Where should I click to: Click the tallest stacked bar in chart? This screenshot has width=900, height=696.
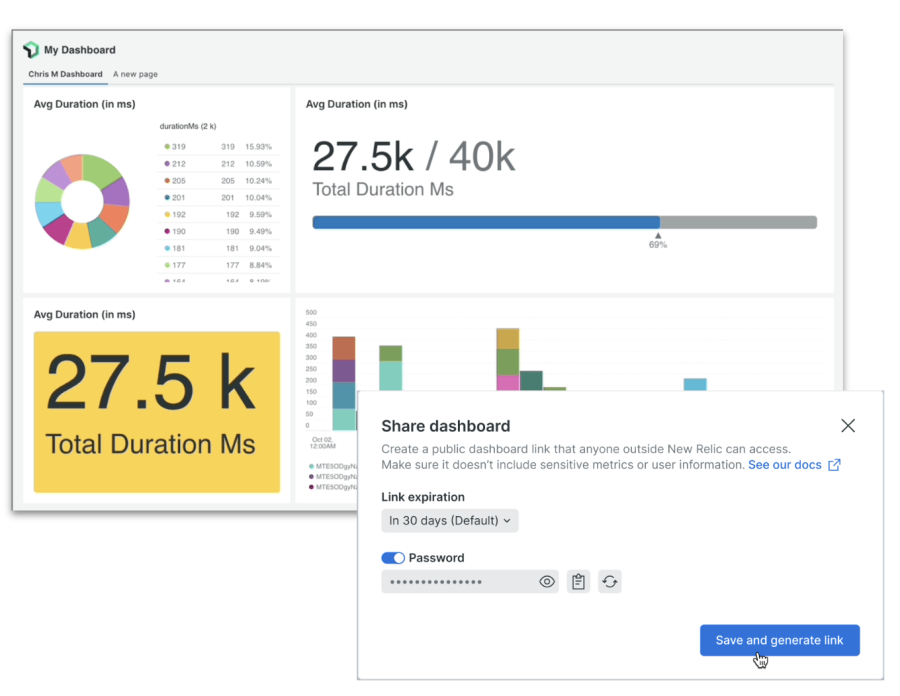click(507, 360)
